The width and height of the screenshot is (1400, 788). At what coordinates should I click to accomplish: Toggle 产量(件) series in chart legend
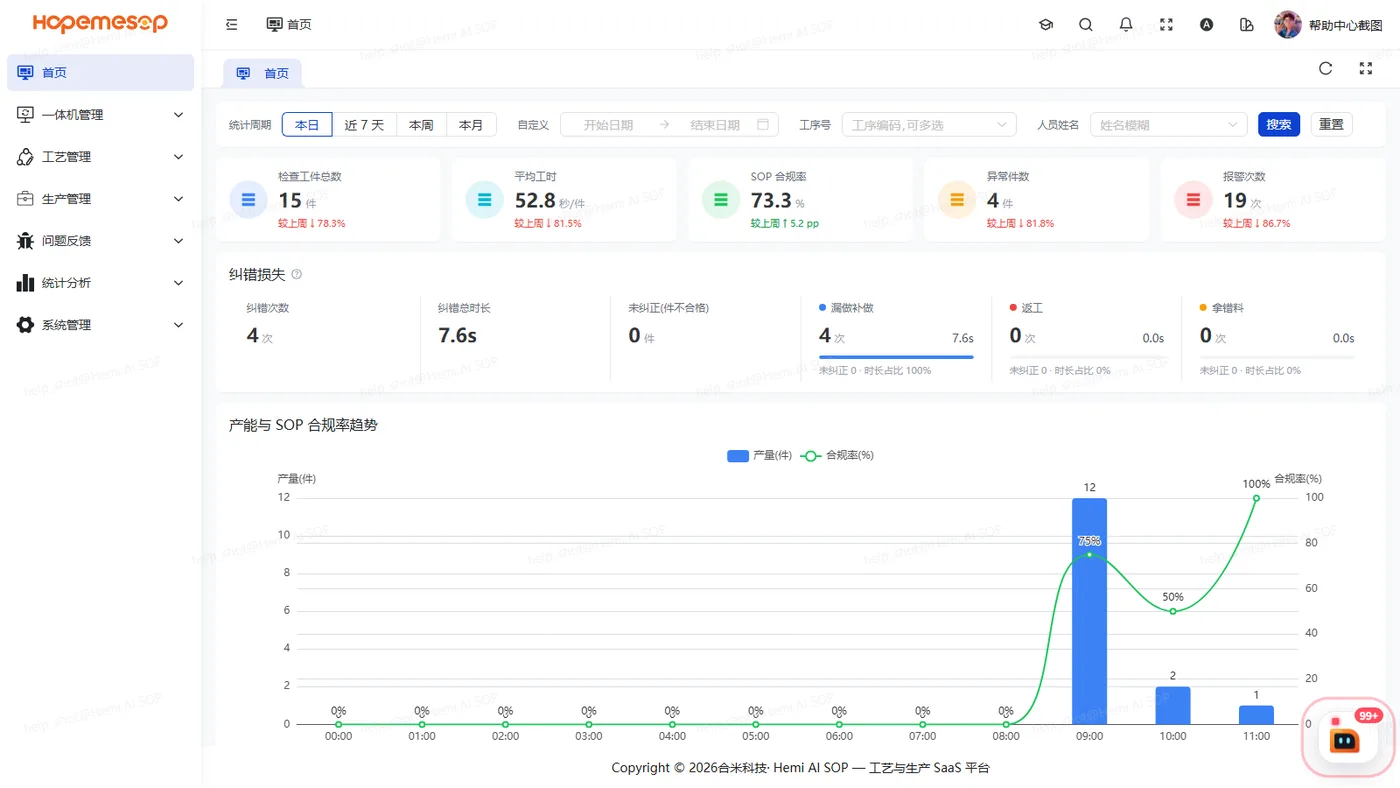point(760,455)
